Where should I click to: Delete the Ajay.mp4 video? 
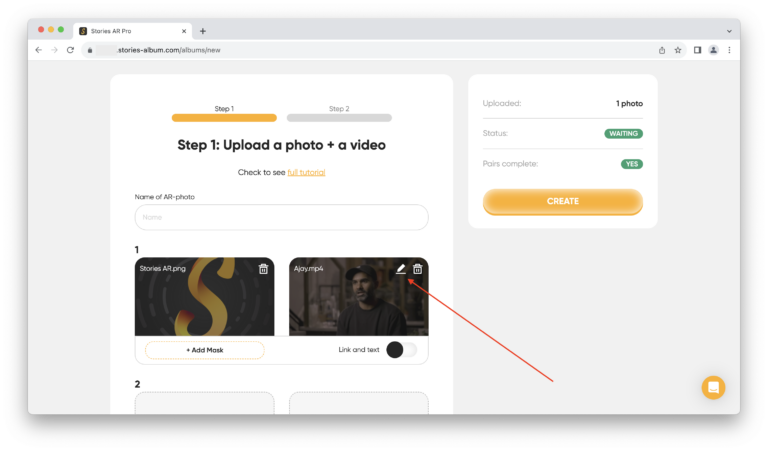pos(417,269)
